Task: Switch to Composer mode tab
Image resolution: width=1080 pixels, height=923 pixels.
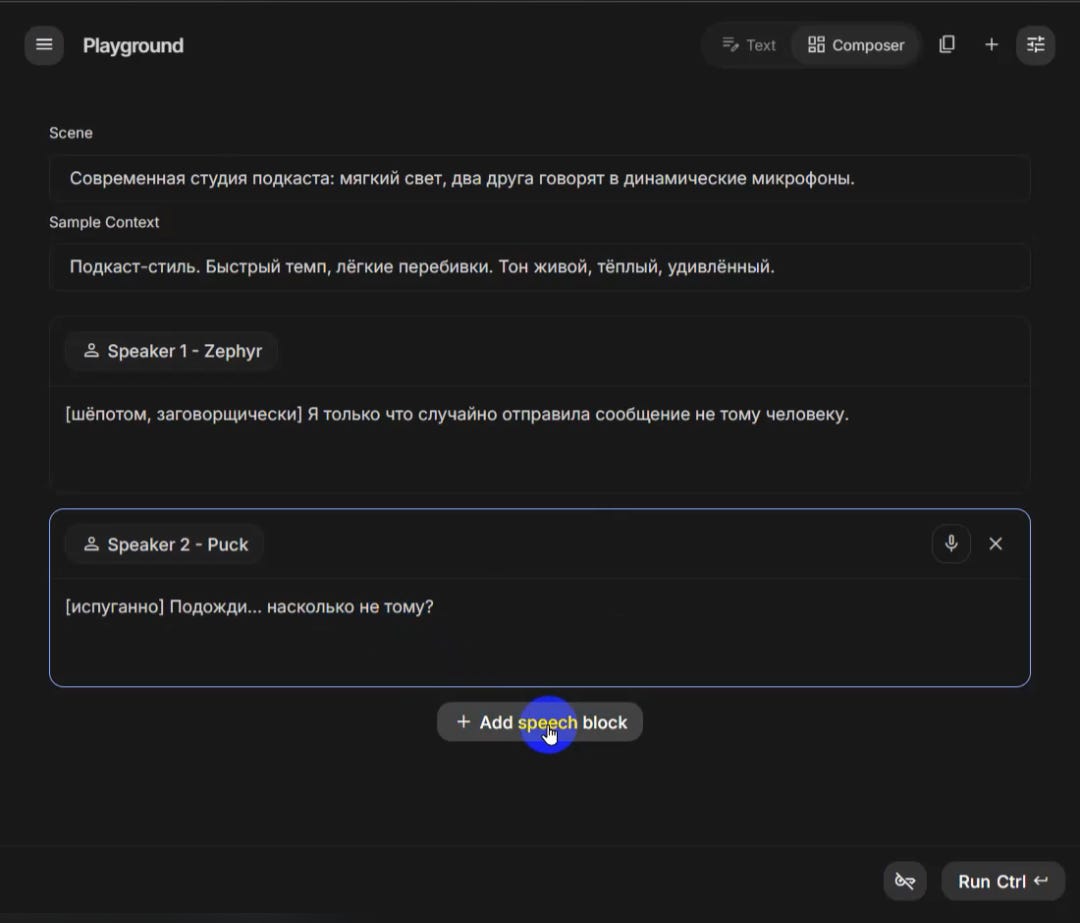Action: click(x=855, y=45)
